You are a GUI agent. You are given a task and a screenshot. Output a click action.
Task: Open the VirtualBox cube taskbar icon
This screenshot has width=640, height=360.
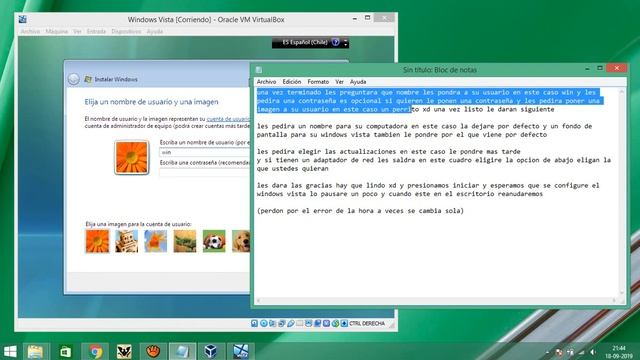point(211,351)
